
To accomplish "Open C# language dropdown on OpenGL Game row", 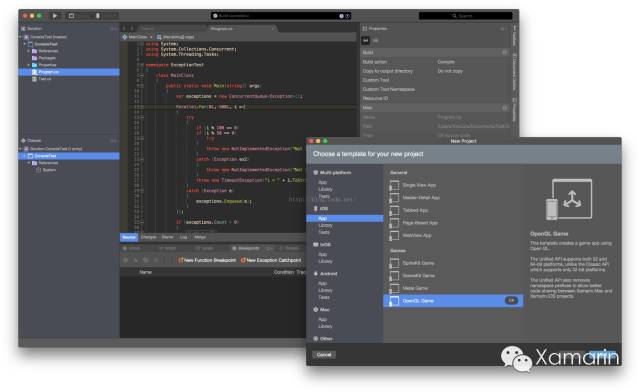I will pos(511,301).
